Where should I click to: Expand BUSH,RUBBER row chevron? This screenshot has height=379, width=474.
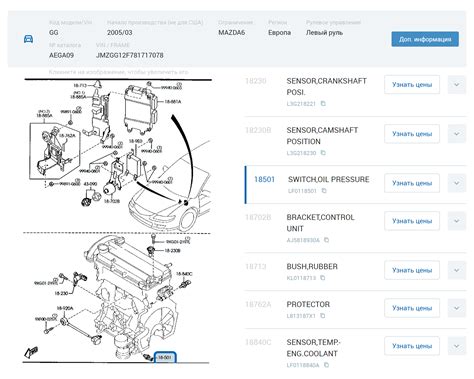457,270
